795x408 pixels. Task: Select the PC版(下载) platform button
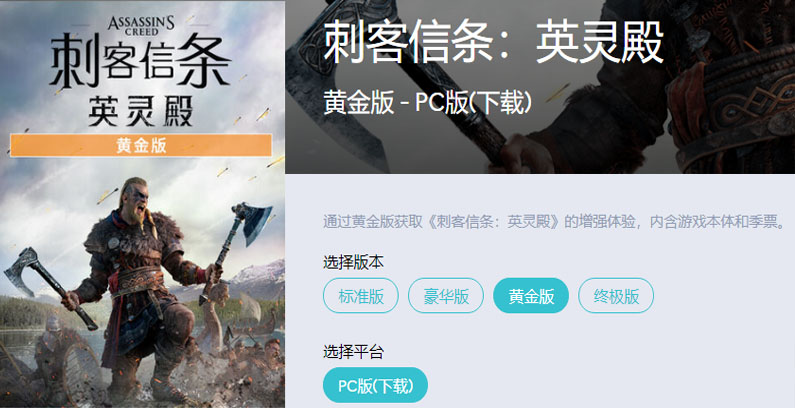click(375, 385)
